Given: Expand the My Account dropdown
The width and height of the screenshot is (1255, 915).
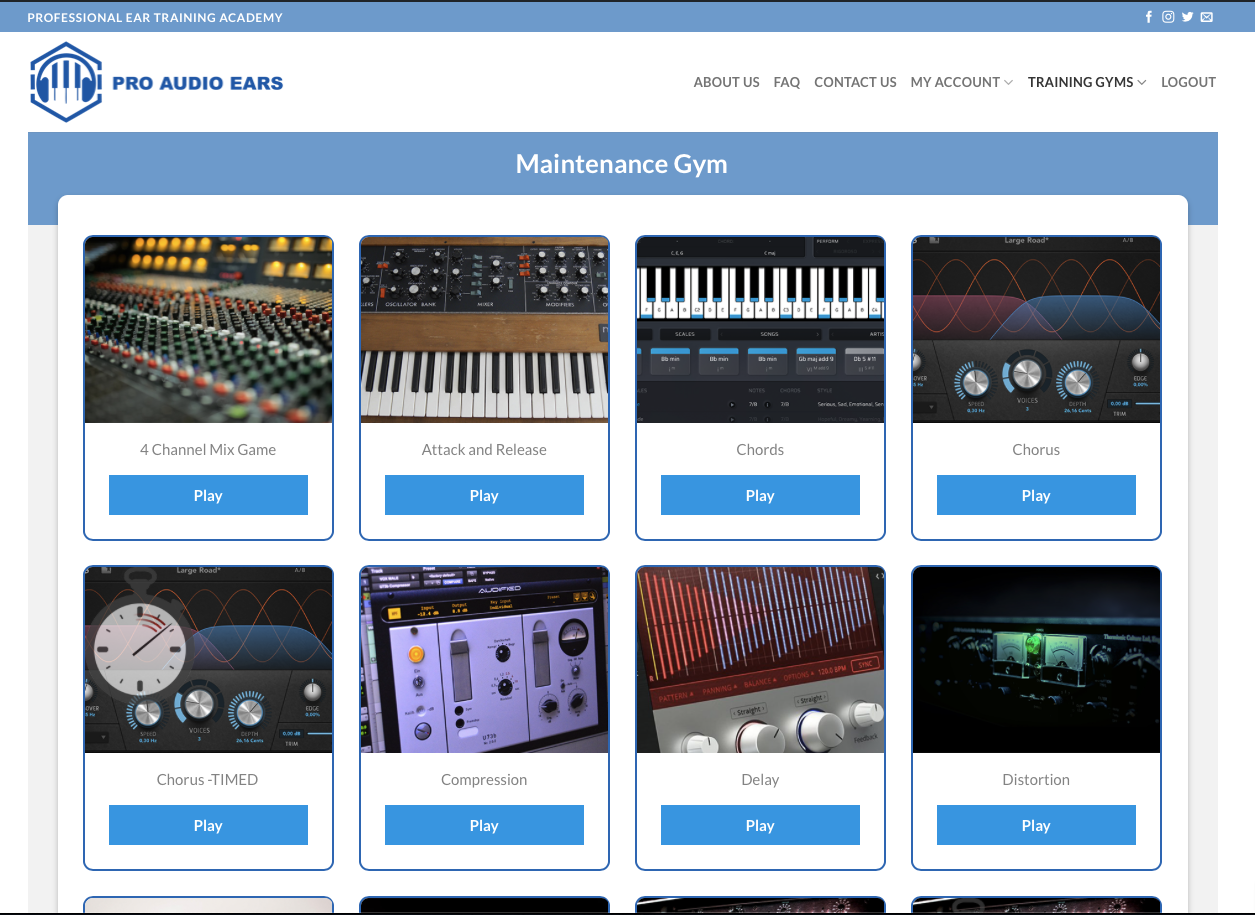Looking at the screenshot, I should click(961, 82).
